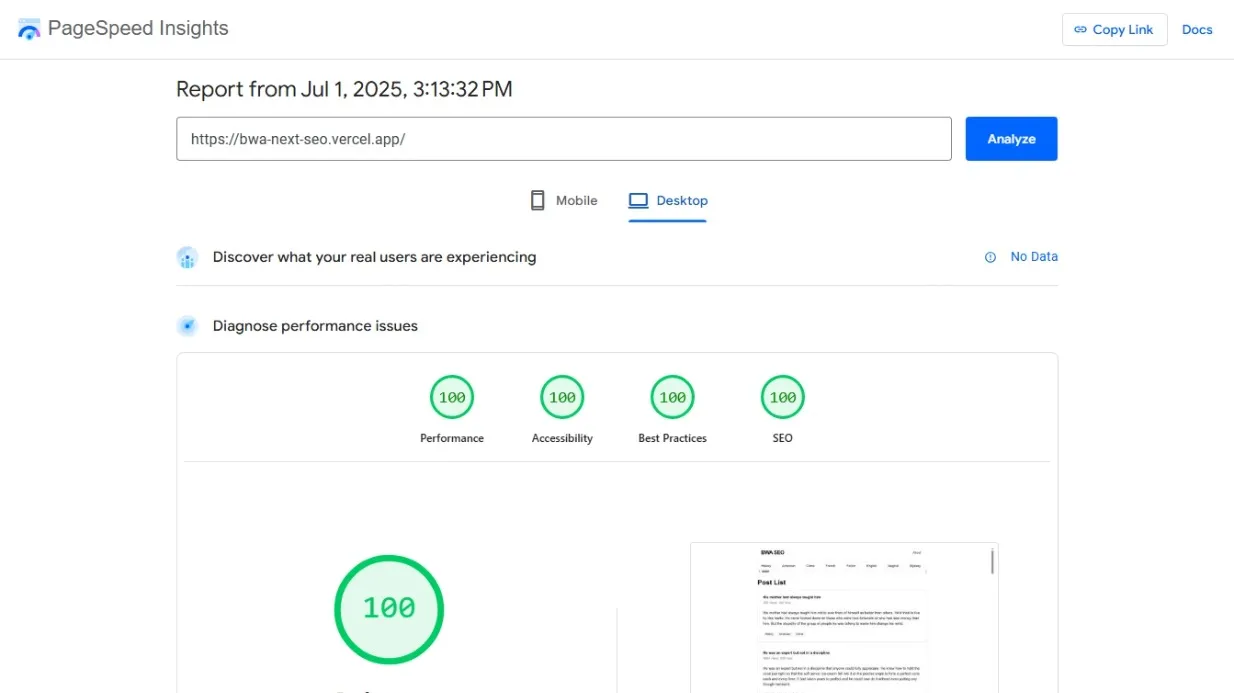The width and height of the screenshot is (1234, 693).
Task: Click the Analyze button
Action: (1011, 138)
